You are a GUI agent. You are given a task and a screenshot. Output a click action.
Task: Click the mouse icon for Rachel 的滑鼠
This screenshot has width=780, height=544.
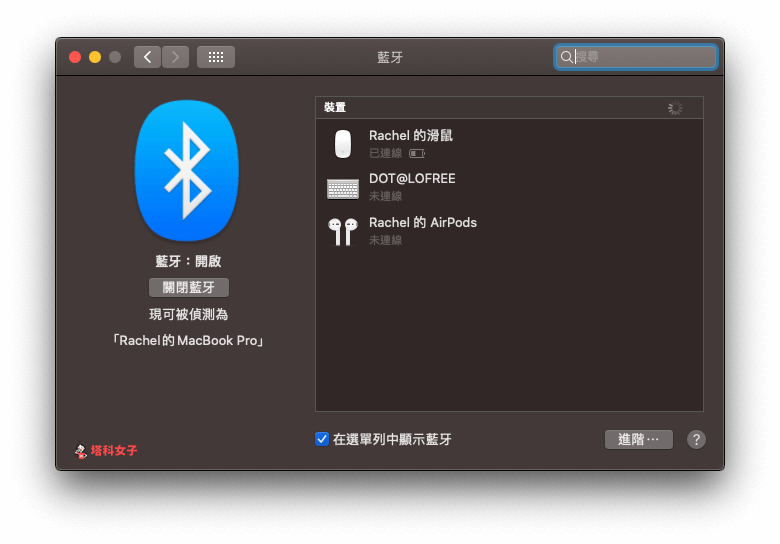point(343,144)
